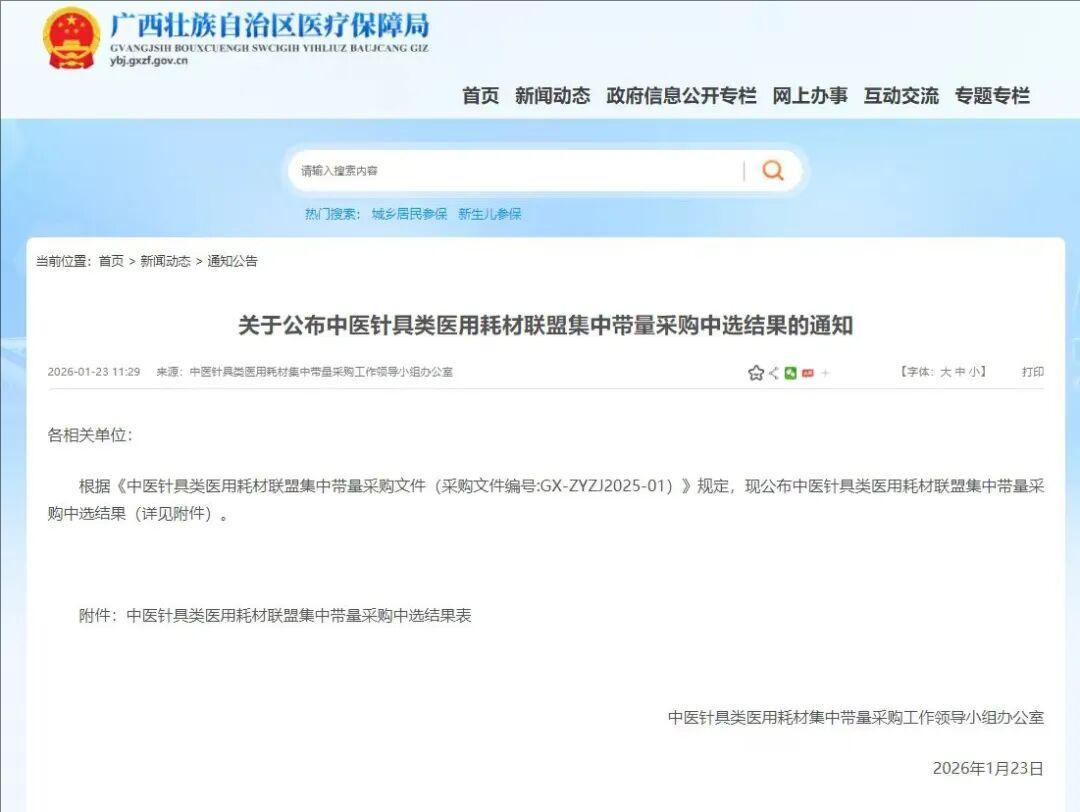Click hot search term 城乡居民参保

pyautogui.click(x=409, y=214)
